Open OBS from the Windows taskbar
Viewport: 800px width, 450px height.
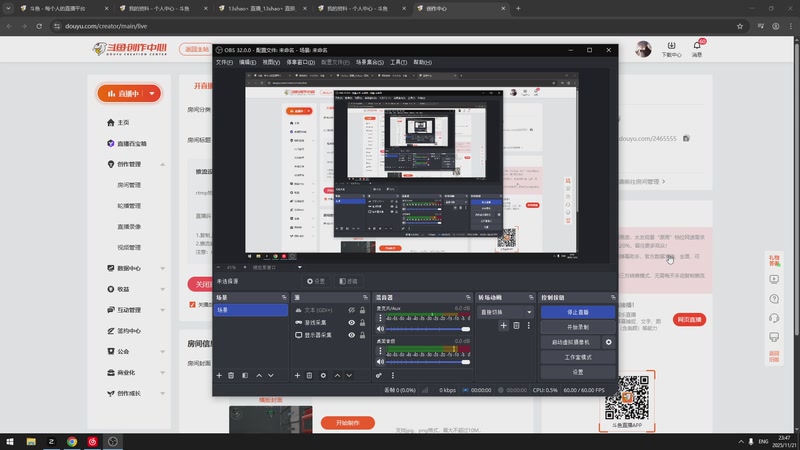(x=113, y=441)
